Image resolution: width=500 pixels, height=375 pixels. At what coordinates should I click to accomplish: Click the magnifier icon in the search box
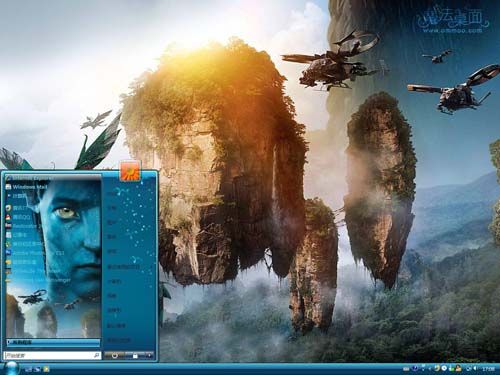point(96,356)
